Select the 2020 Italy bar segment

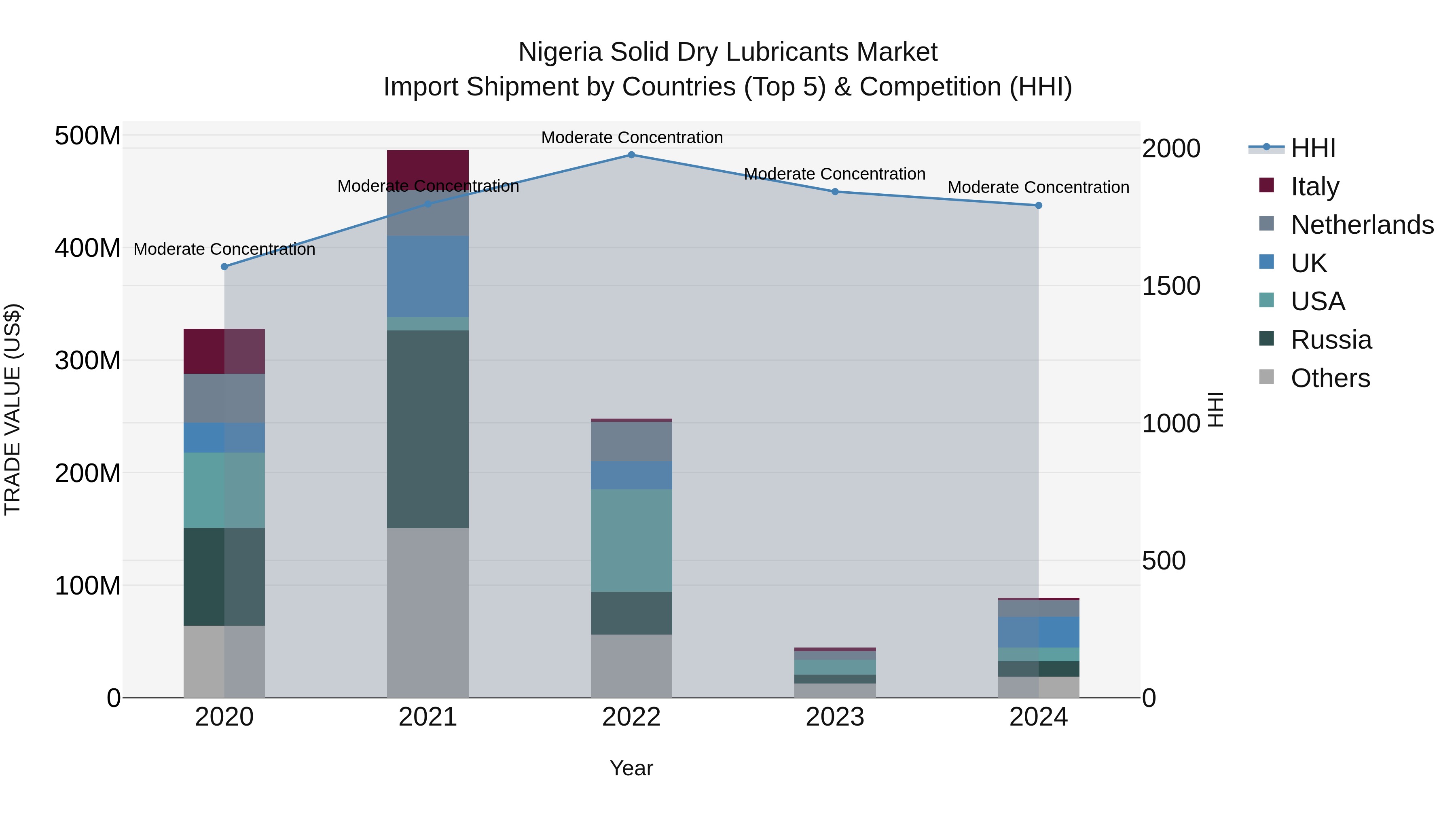(x=224, y=351)
